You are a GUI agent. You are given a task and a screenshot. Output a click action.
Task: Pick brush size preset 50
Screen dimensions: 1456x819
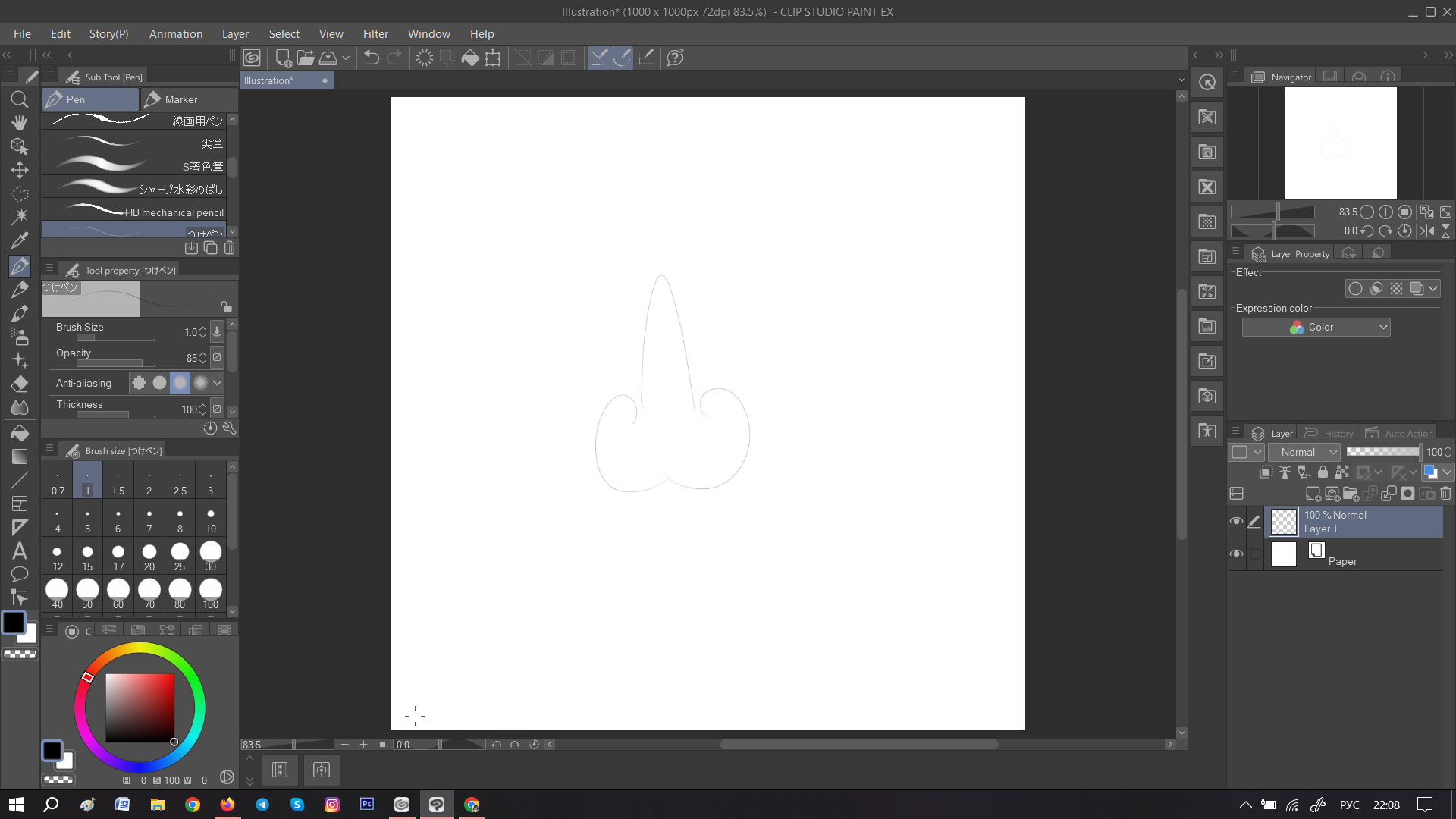87,594
